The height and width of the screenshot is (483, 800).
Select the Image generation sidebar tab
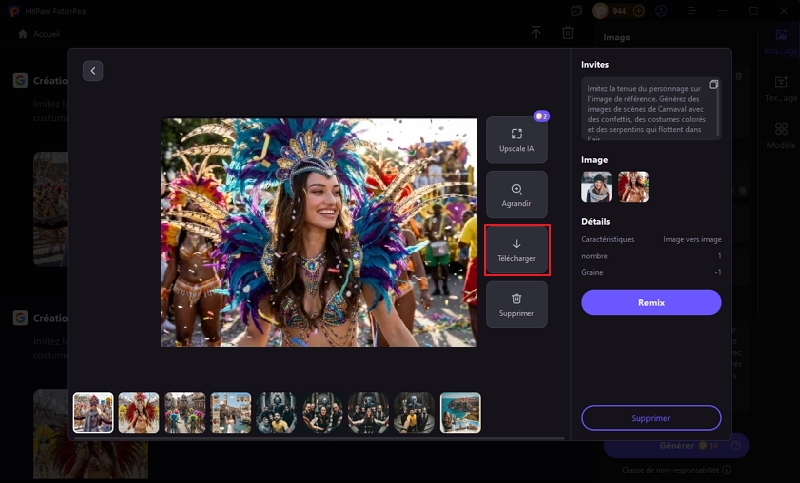pos(781,41)
